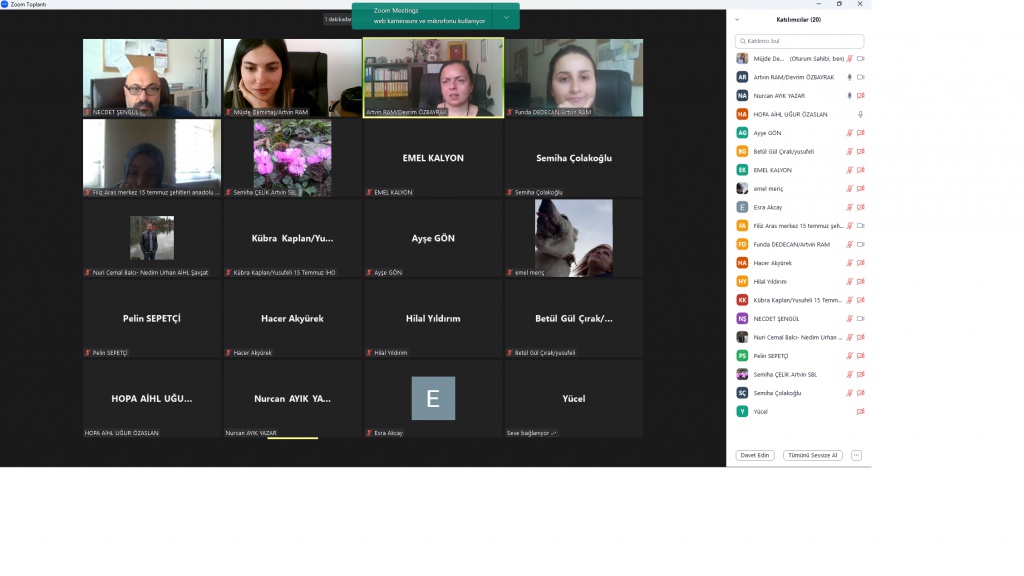Image resolution: width=1024 pixels, height=576 pixels.
Task: Click the disabled camera icon for Yücel
Action: click(860, 411)
